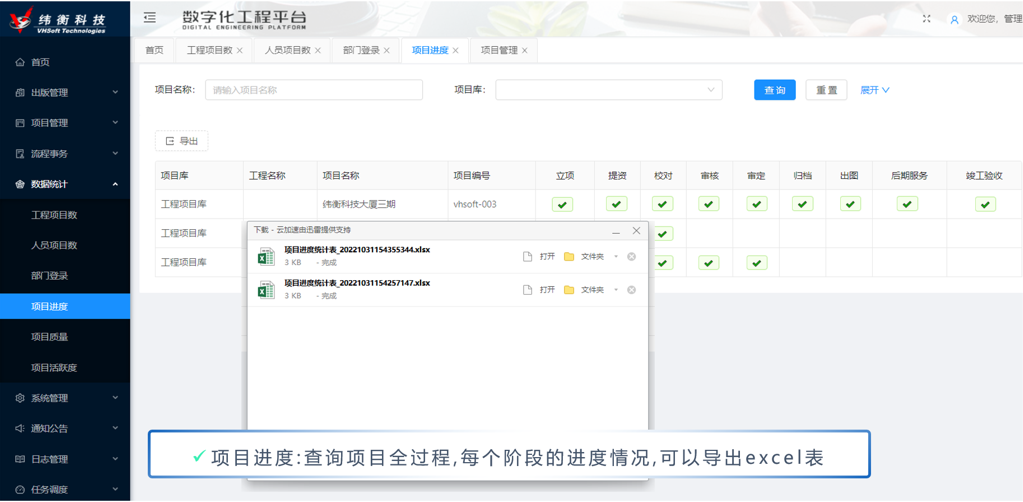
Task: Switch to the 部门登录 tab
Action: tap(361, 50)
